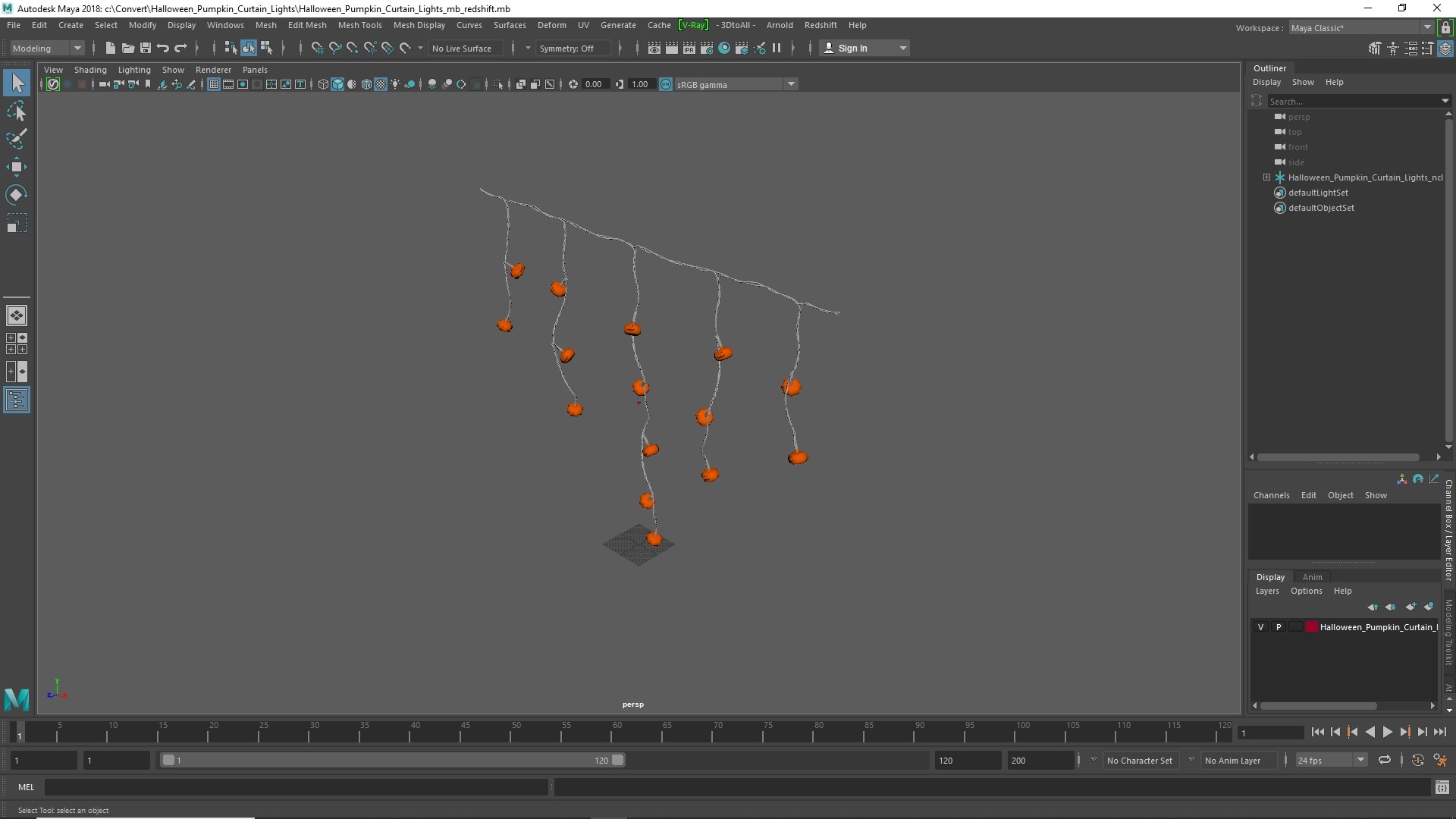Open the Mesh Tools menu
Image resolution: width=1456 pixels, height=819 pixels.
click(x=359, y=25)
